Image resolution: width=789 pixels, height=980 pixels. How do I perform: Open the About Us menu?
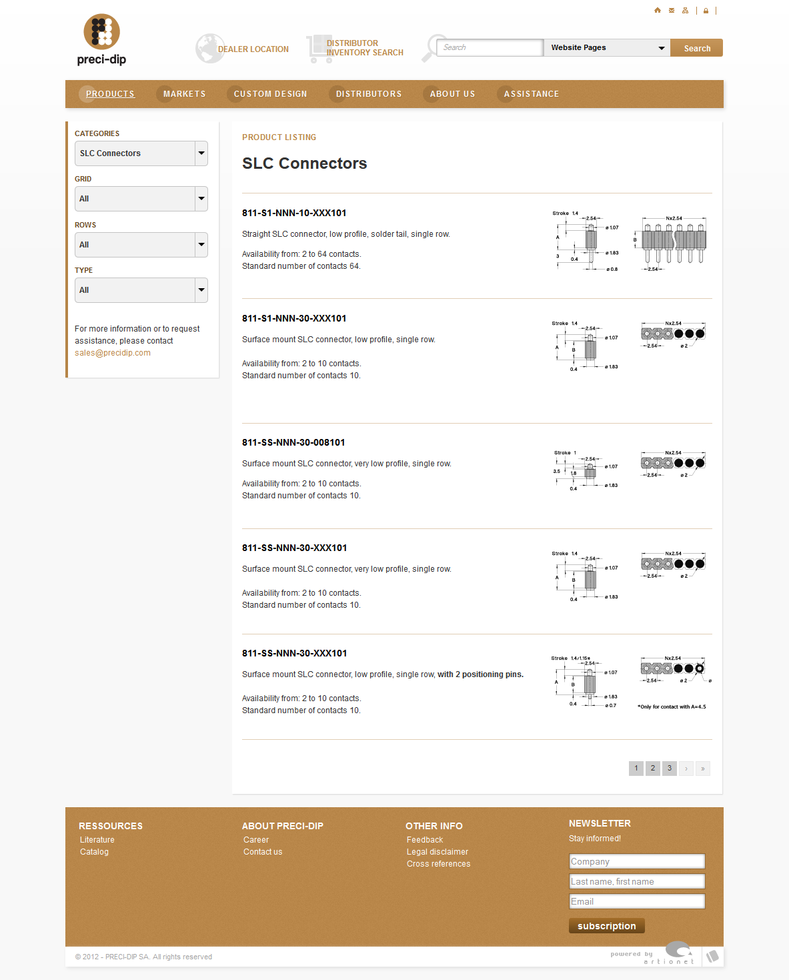452,94
